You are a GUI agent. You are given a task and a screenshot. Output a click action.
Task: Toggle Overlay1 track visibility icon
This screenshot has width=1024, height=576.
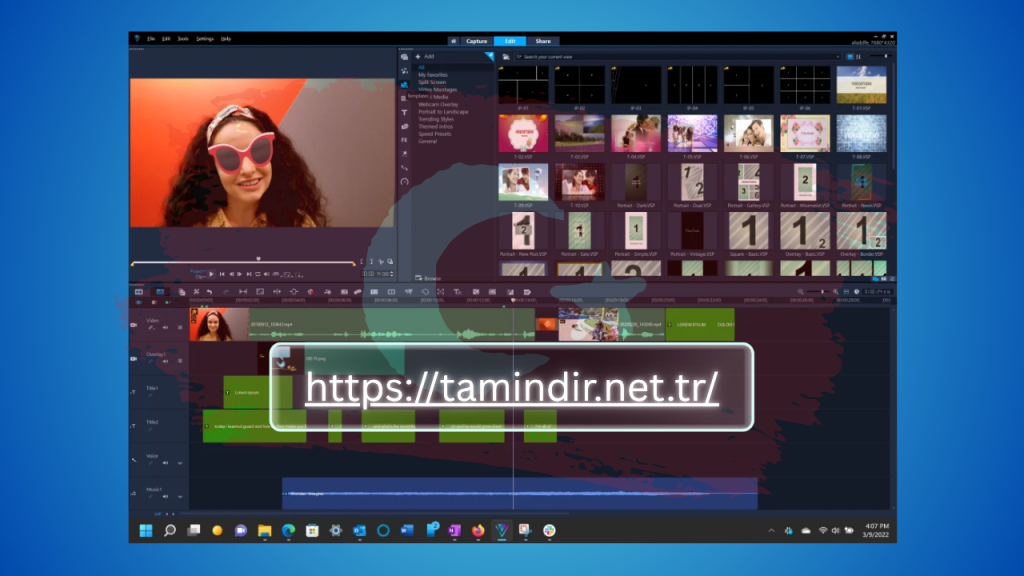134,359
